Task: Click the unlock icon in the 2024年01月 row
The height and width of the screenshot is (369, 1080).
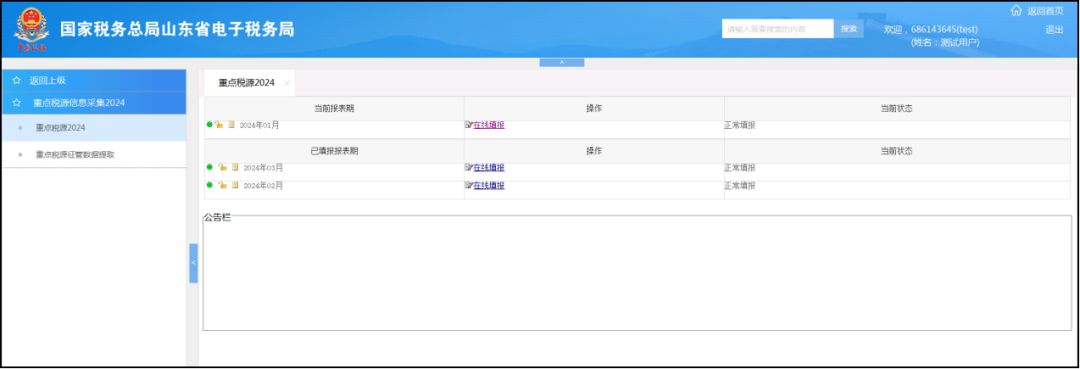Action: (x=218, y=125)
